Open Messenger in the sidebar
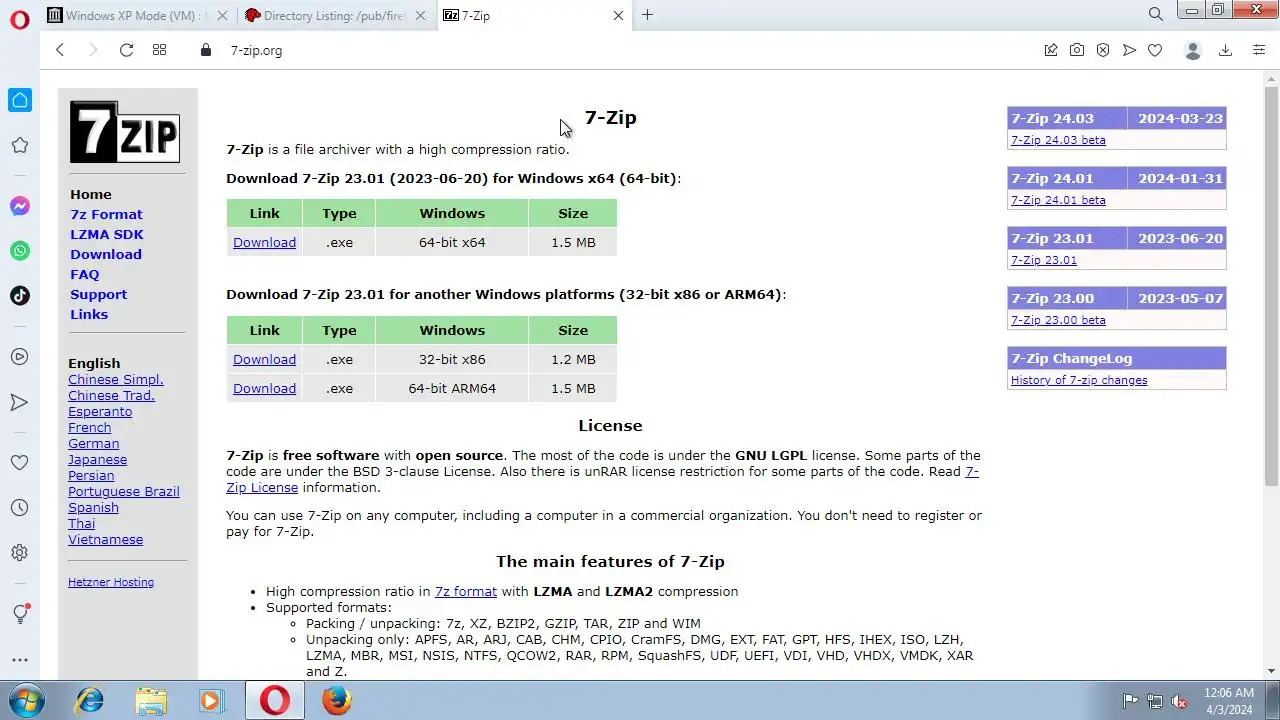The image size is (1280, 720). click(x=20, y=206)
